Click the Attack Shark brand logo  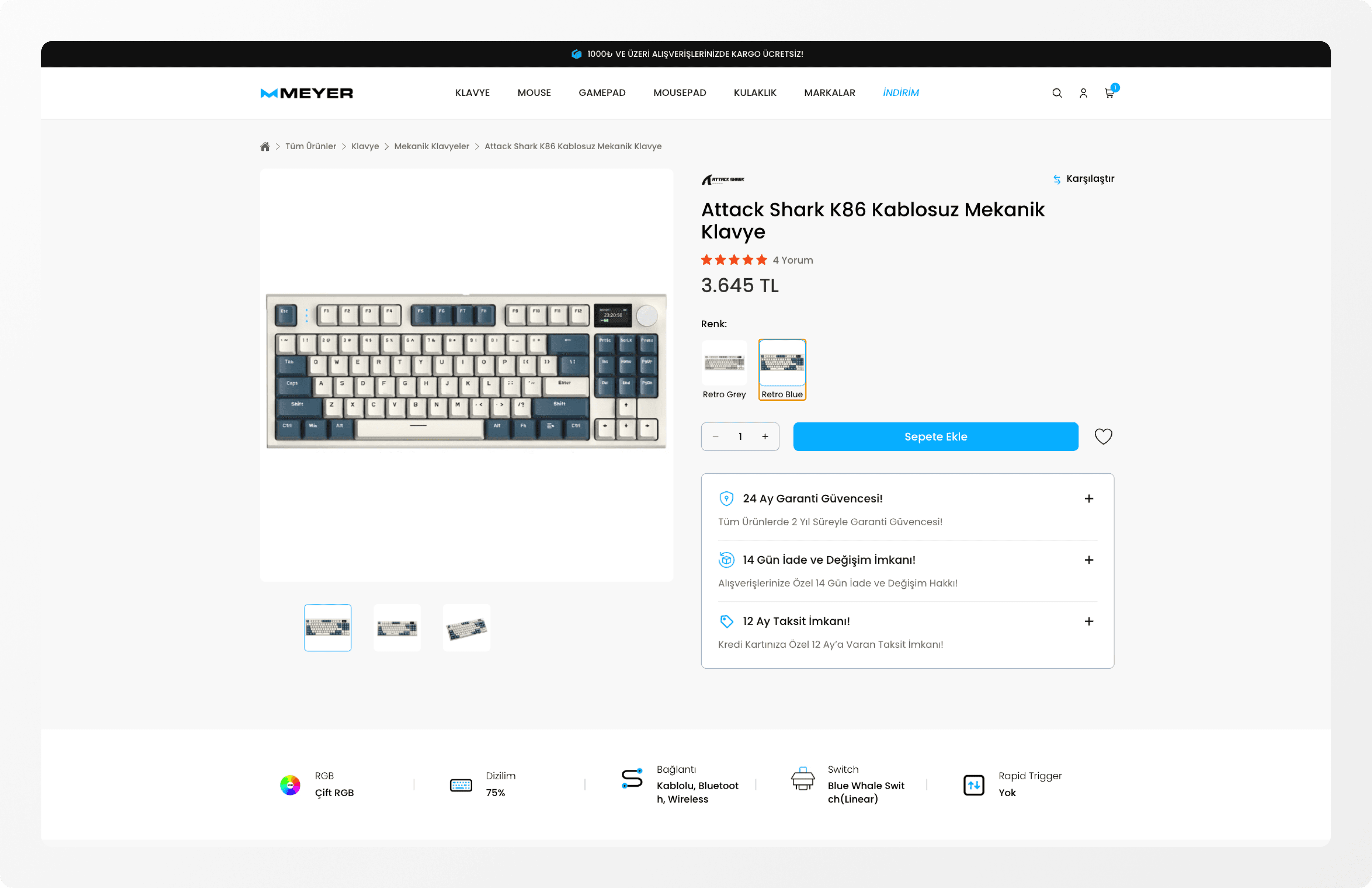[x=723, y=179]
